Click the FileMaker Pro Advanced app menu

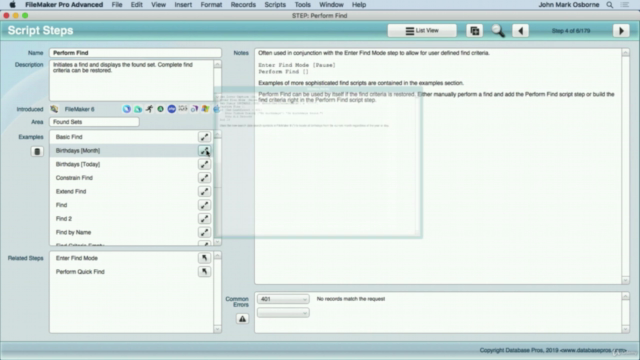64,5
